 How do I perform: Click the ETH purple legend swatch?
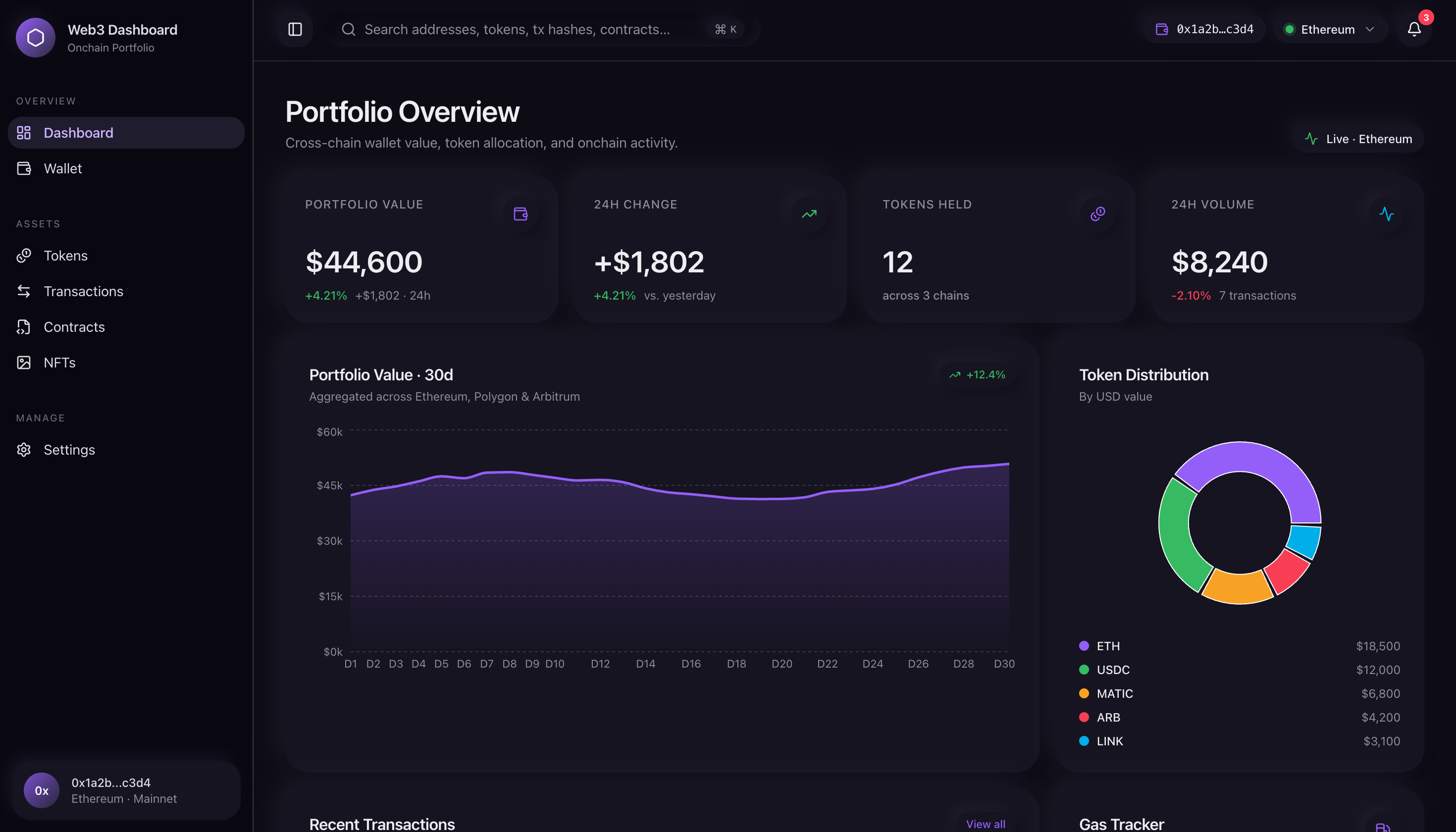pyautogui.click(x=1084, y=646)
